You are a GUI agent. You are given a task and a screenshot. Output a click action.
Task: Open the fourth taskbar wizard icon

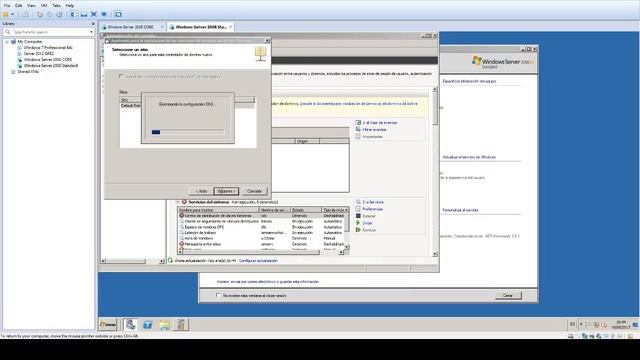click(181, 325)
